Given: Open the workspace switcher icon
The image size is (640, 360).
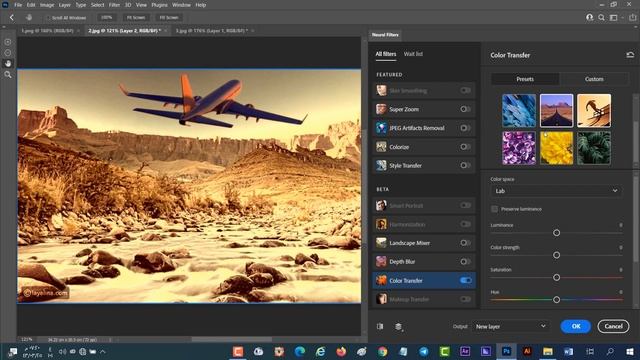Looking at the screenshot, I should click(x=614, y=18).
